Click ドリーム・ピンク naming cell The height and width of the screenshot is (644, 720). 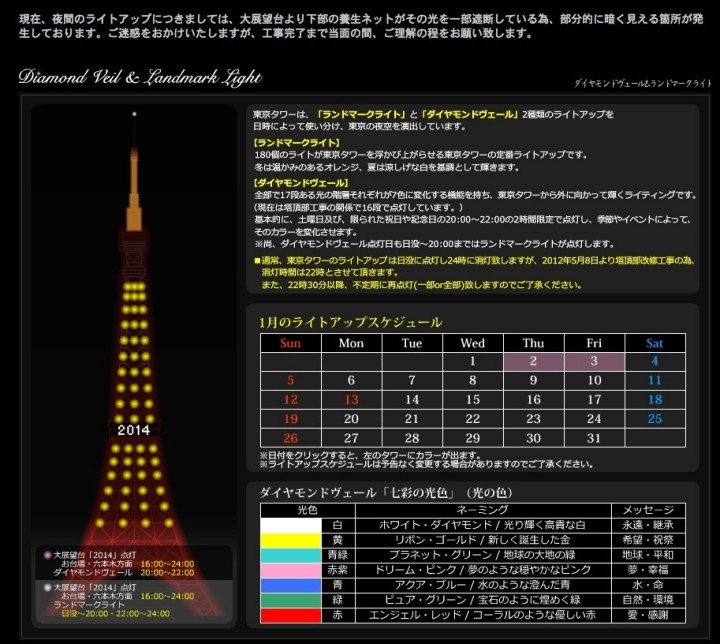click(x=483, y=571)
